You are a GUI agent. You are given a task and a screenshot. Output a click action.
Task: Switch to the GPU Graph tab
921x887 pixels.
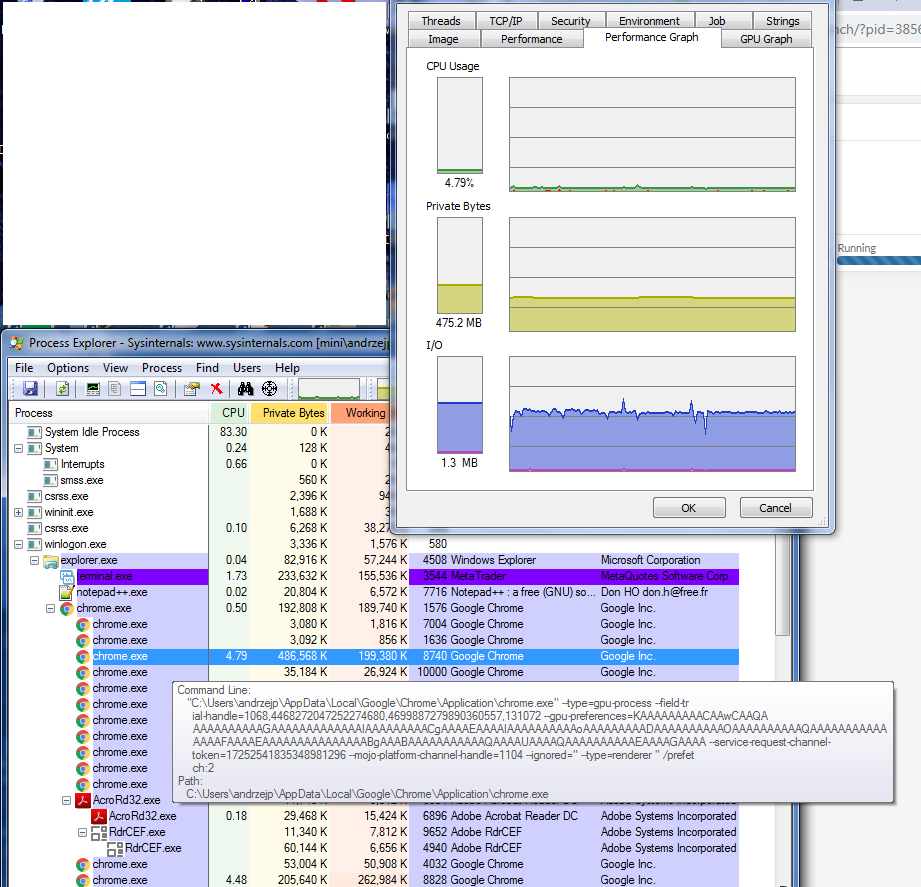766,39
